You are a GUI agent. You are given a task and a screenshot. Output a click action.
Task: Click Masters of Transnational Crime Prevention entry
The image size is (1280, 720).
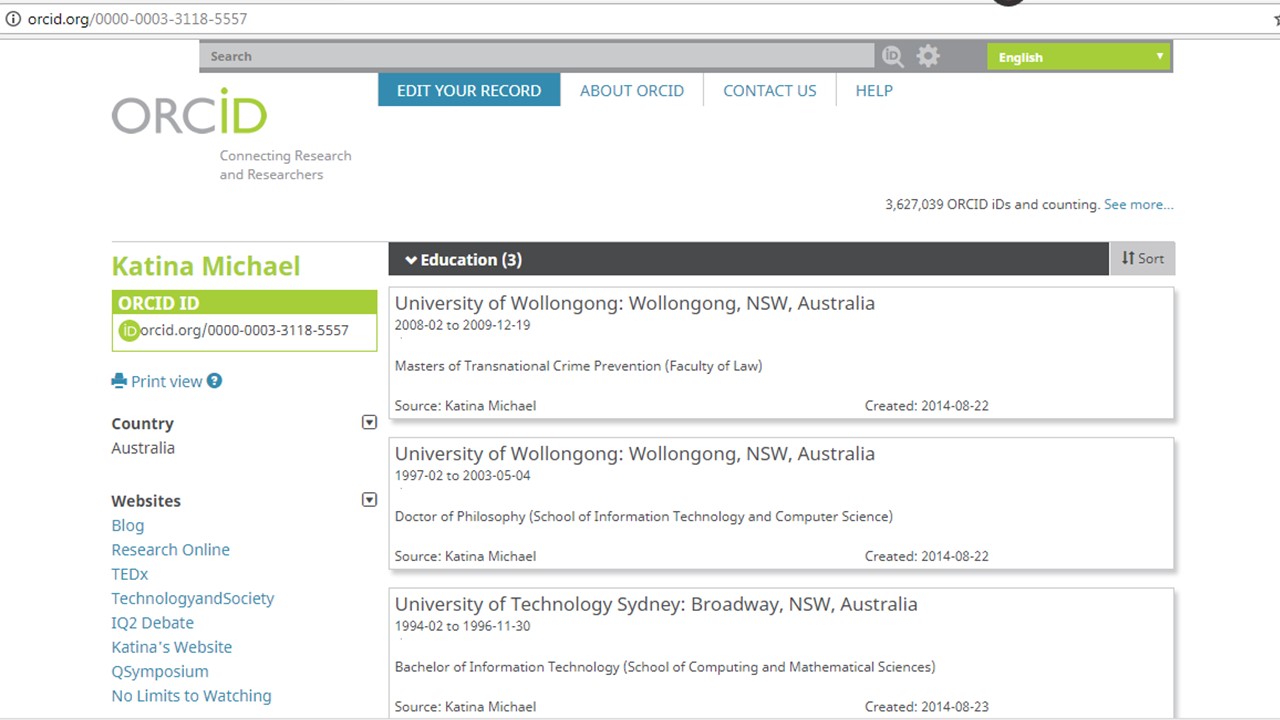tap(578, 366)
